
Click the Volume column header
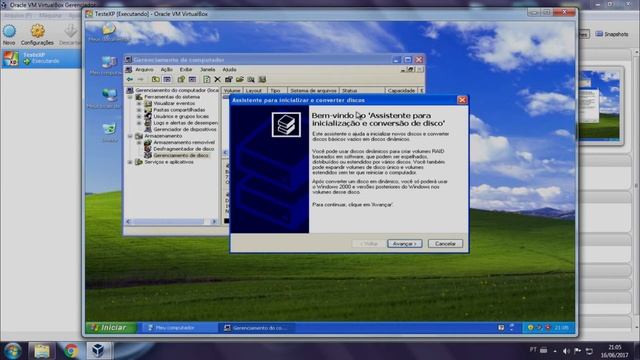click(232, 91)
